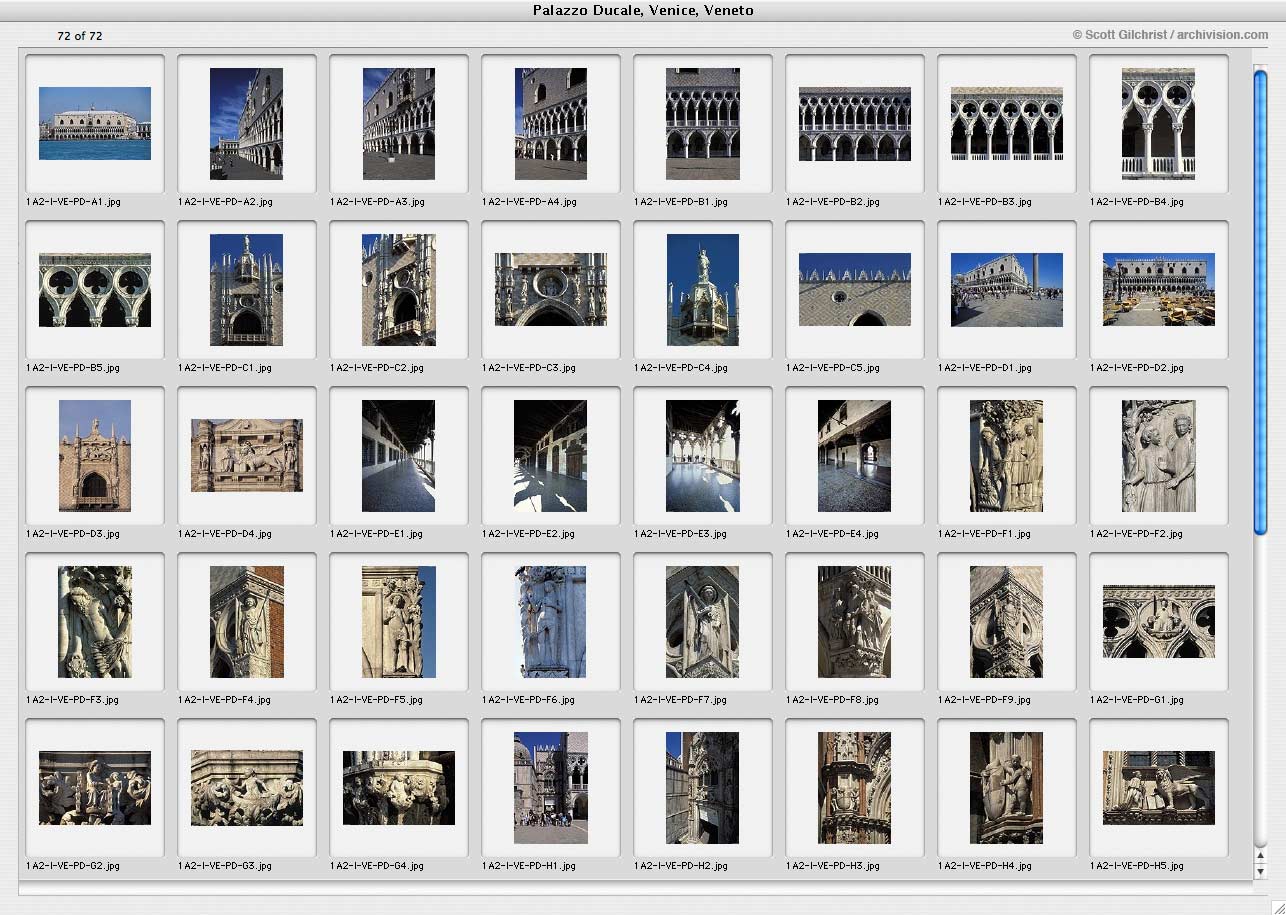Click thumbnail 1A2-I-VE-PD-G4.jpg
The width and height of the screenshot is (1286, 915).
(x=399, y=788)
